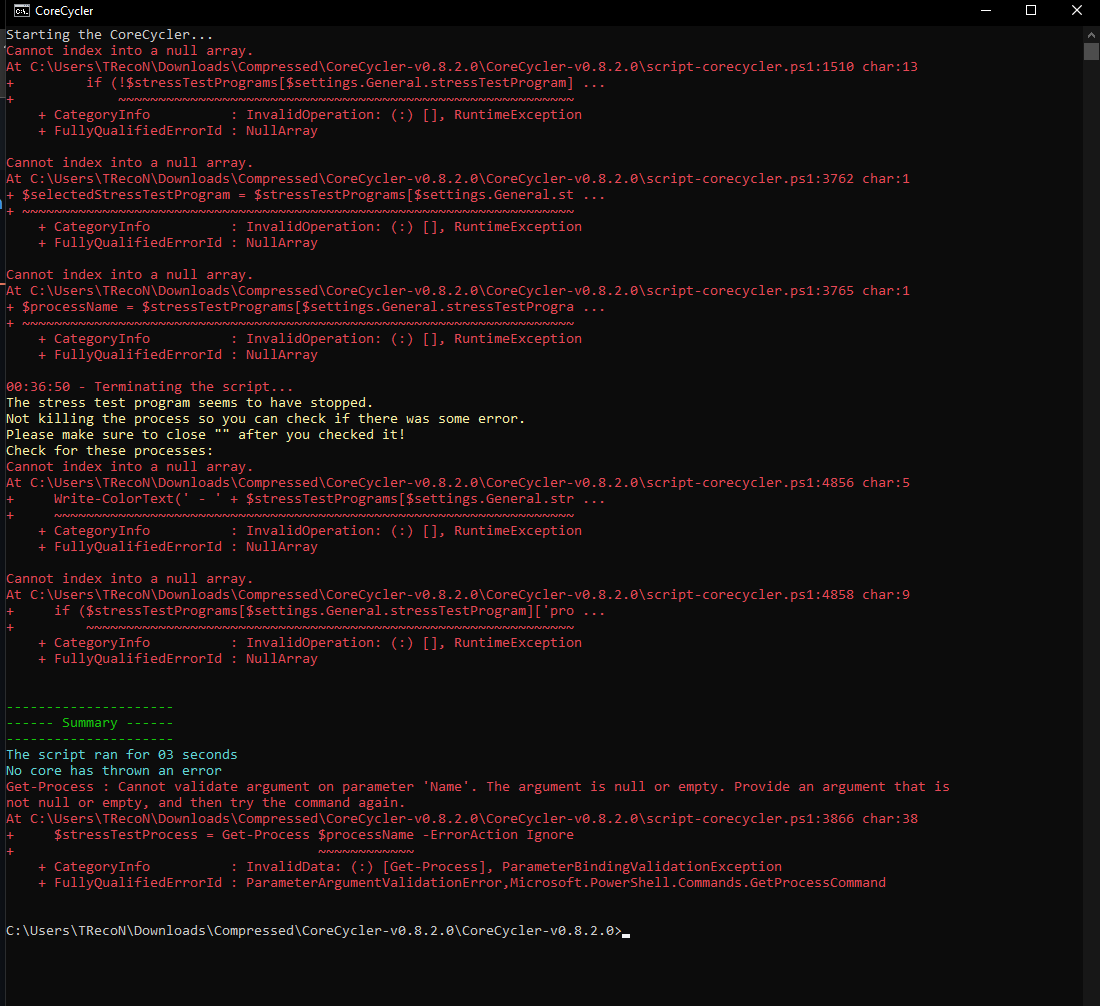1100x1006 pixels.
Task: Click the path line ending 'ps1:1510 char:13'
Action: 462,67
